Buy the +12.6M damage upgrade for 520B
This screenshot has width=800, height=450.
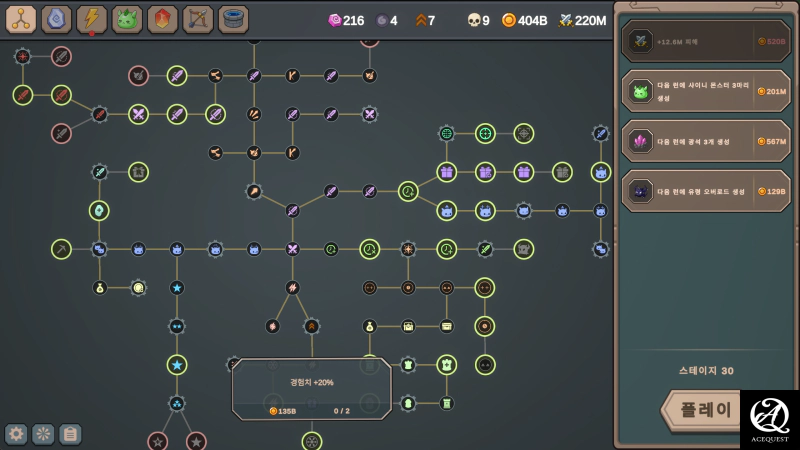[706, 42]
